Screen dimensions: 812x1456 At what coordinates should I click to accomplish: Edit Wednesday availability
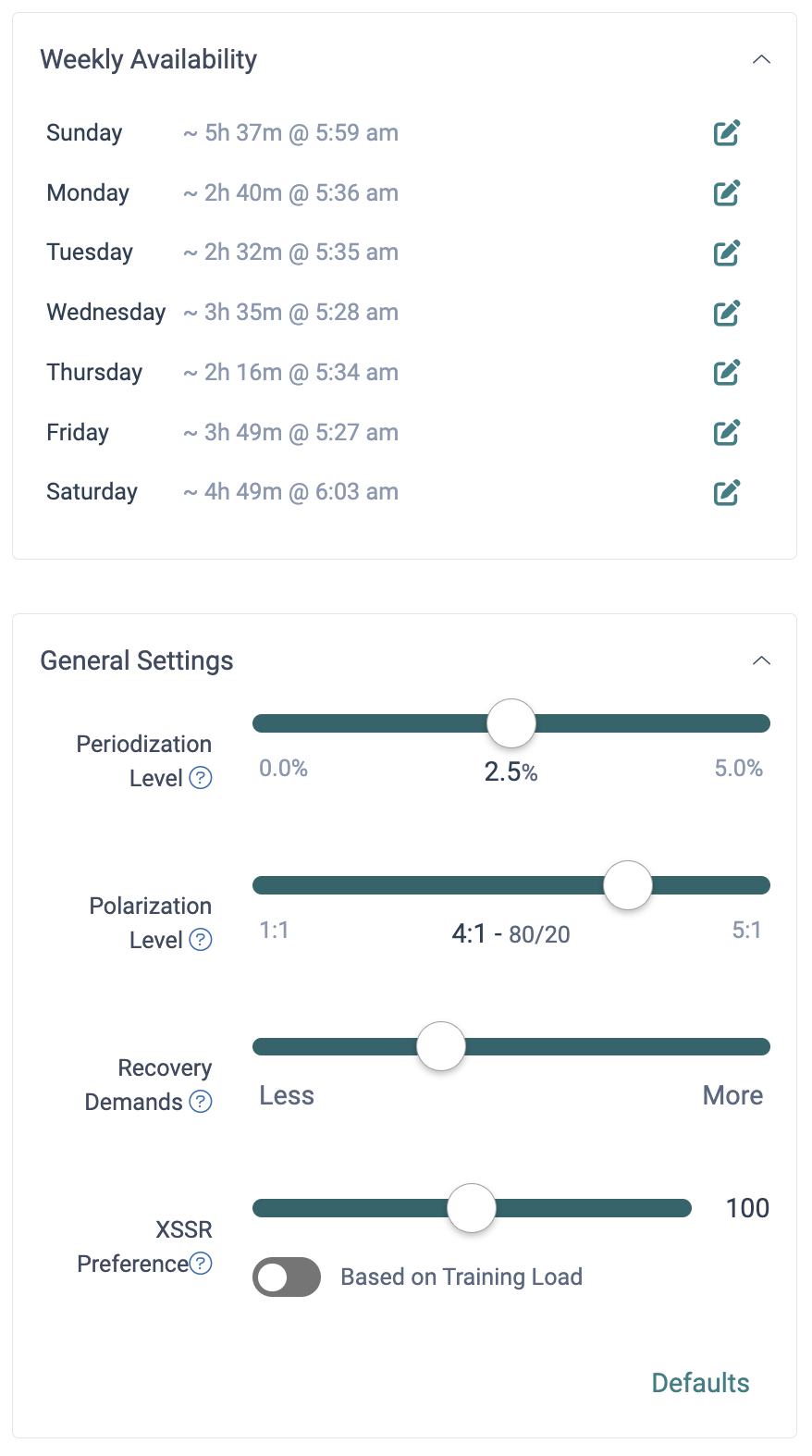pos(727,313)
